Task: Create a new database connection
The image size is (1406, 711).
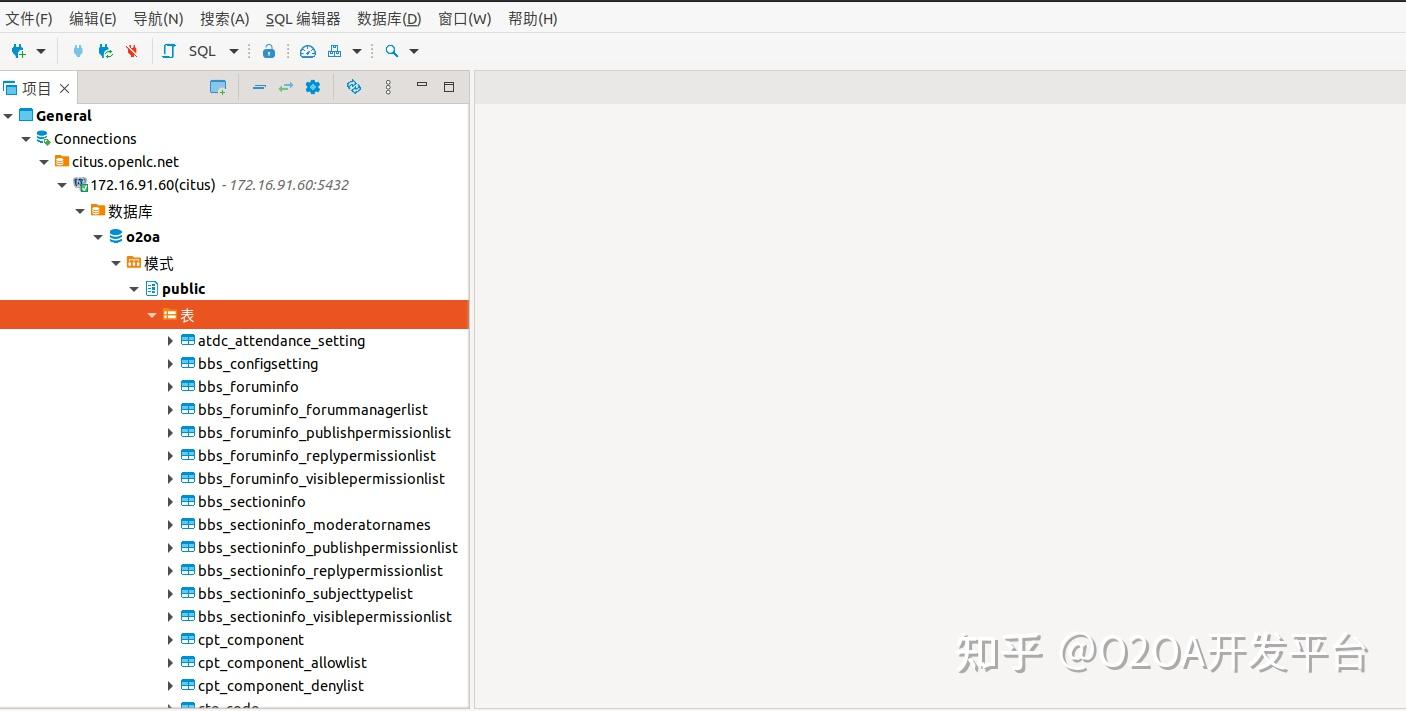Action: 20,51
